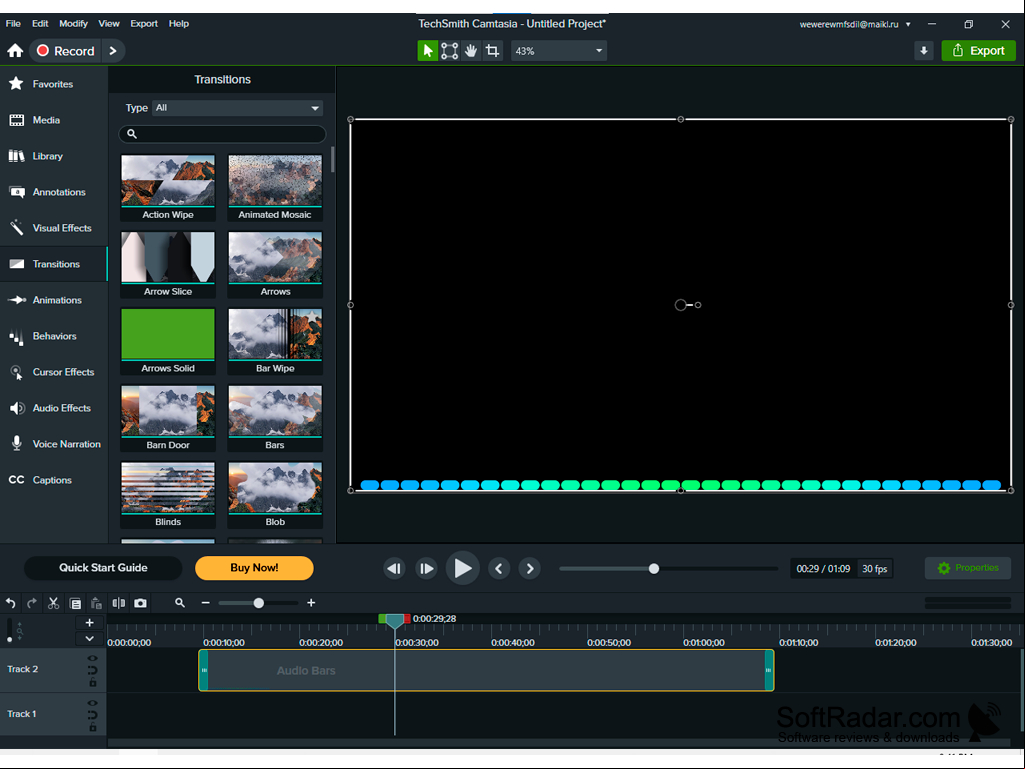Redo the last undone action
This screenshot has height=769, width=1025.
pos(31,603)
